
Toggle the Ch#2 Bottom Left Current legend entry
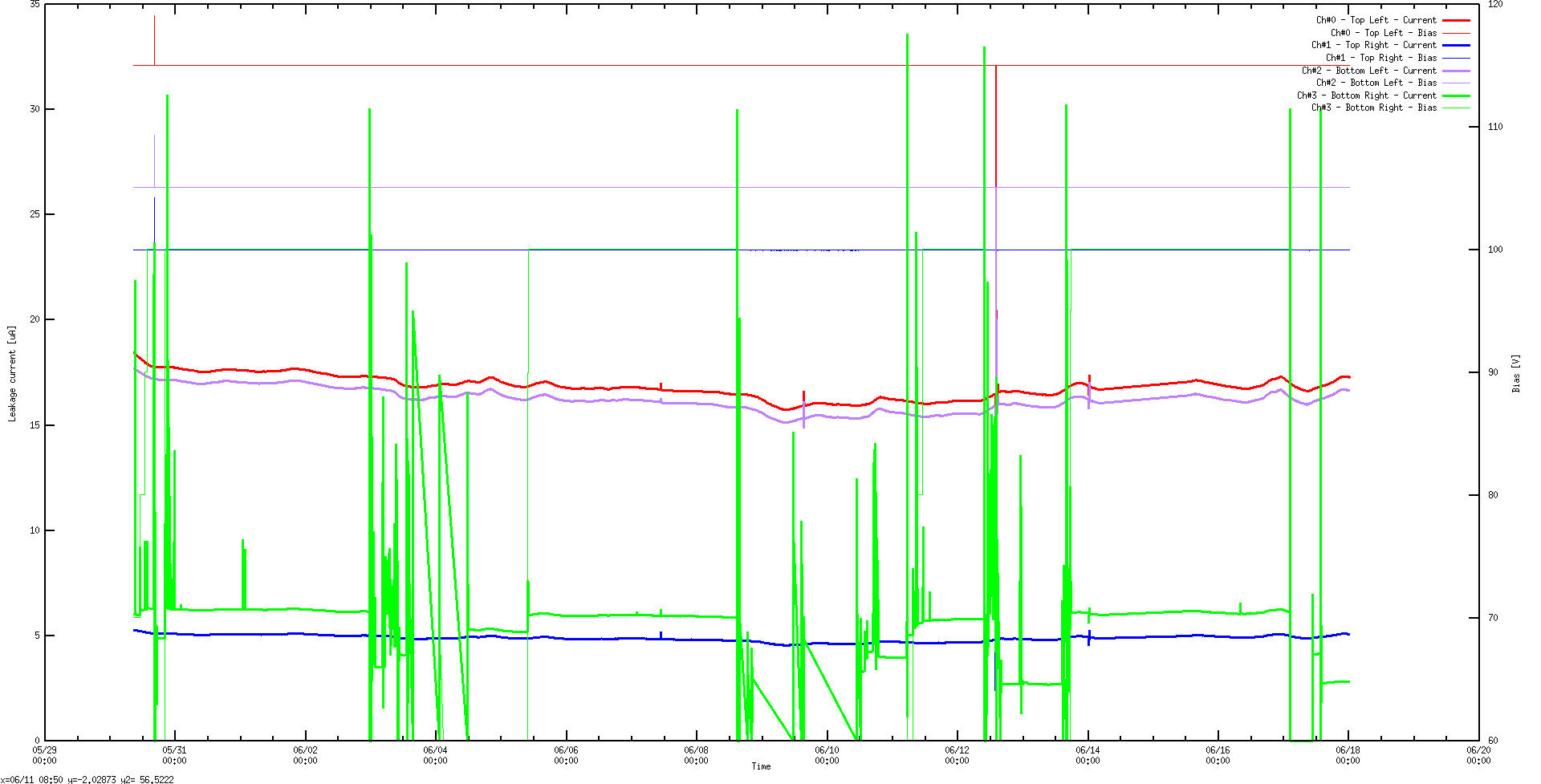1369,71
